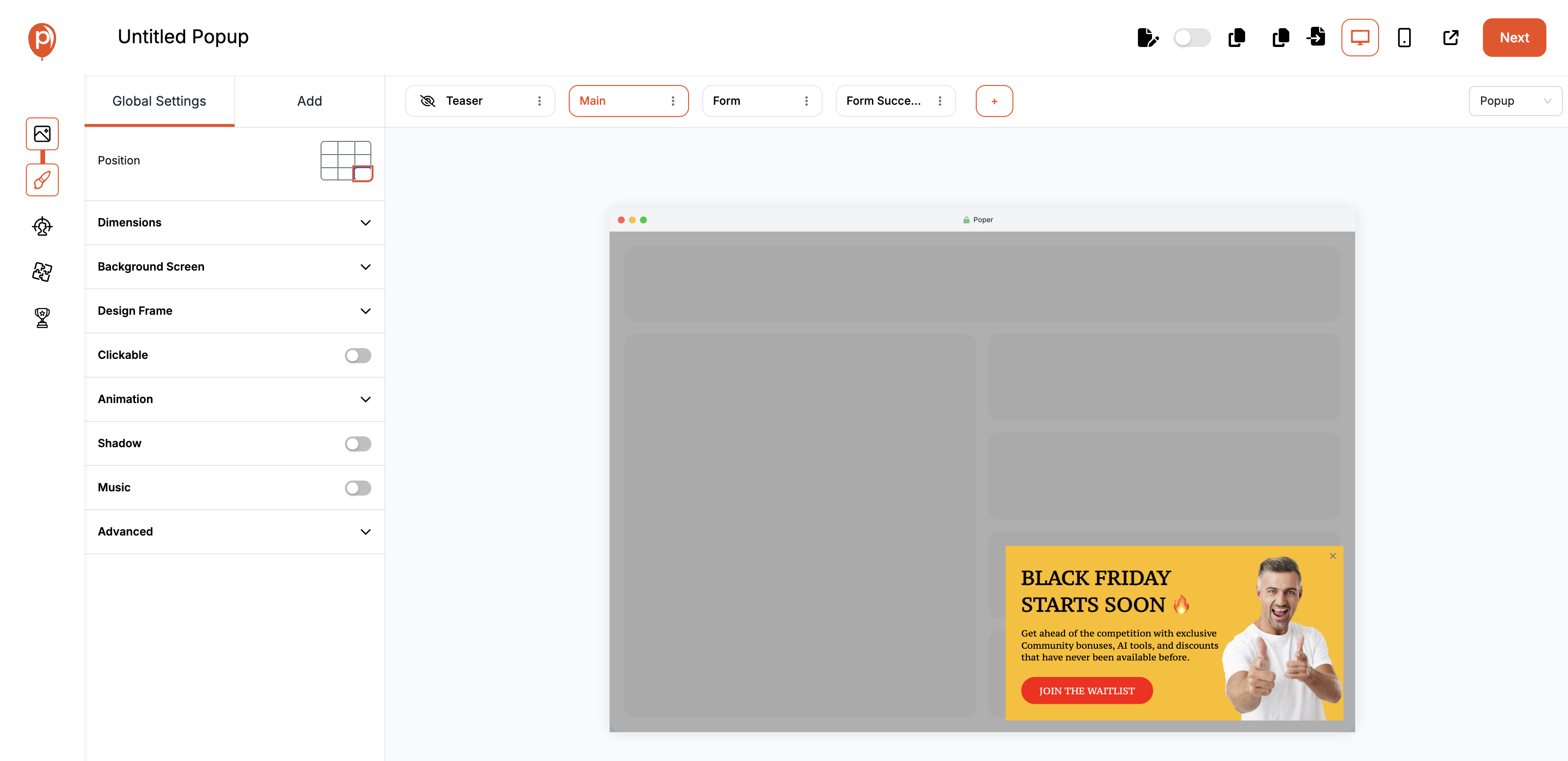Click the Next button
1568x761 pixels.
(x=1514, y=37)
